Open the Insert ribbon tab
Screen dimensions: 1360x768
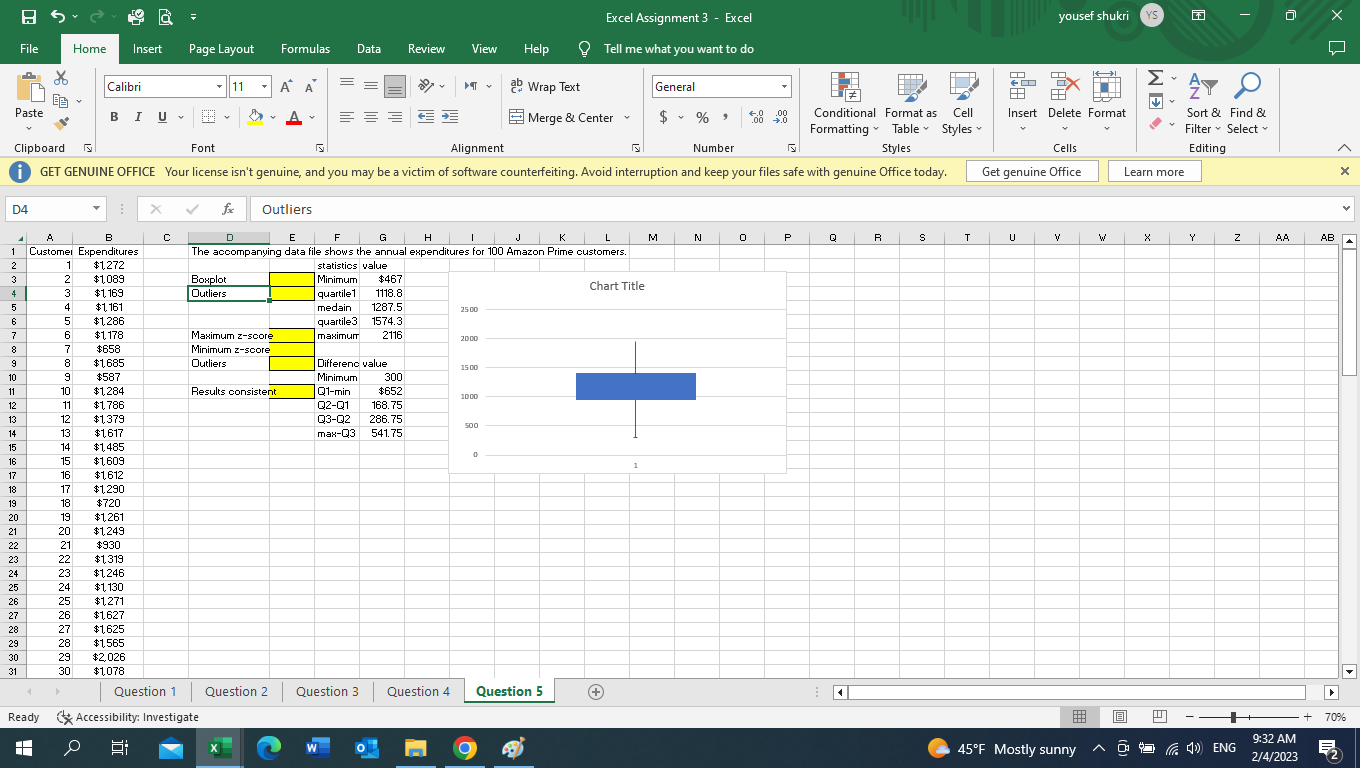coord(147,49)
